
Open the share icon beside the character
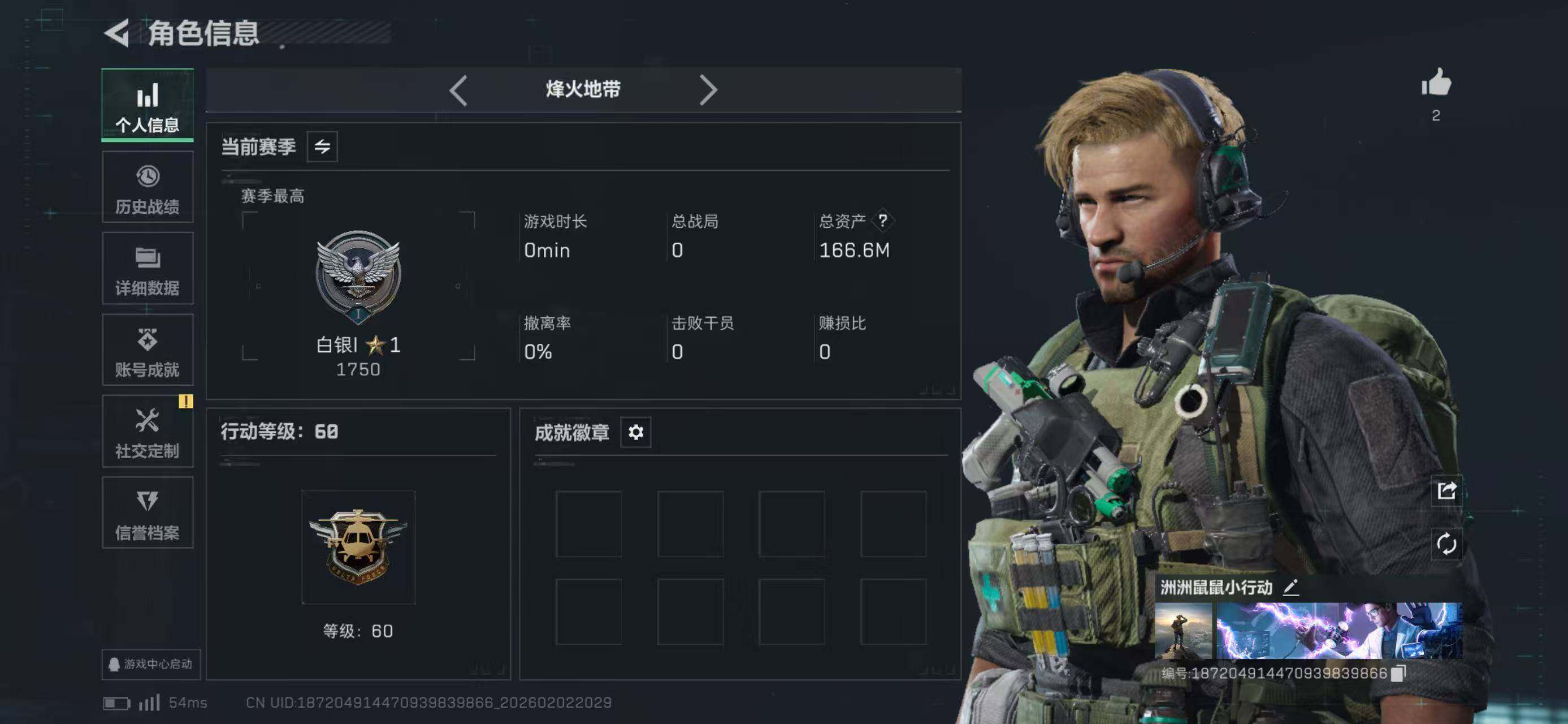pyautogui.click(x=1446, y=490)
